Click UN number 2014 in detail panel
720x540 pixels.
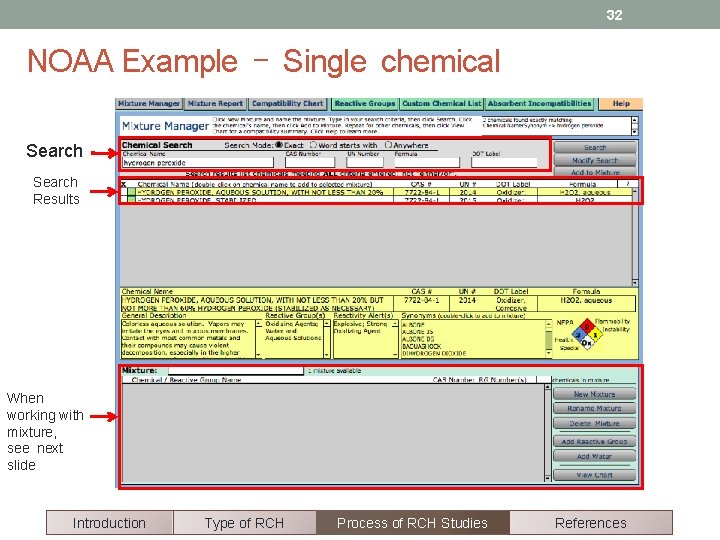467,300
